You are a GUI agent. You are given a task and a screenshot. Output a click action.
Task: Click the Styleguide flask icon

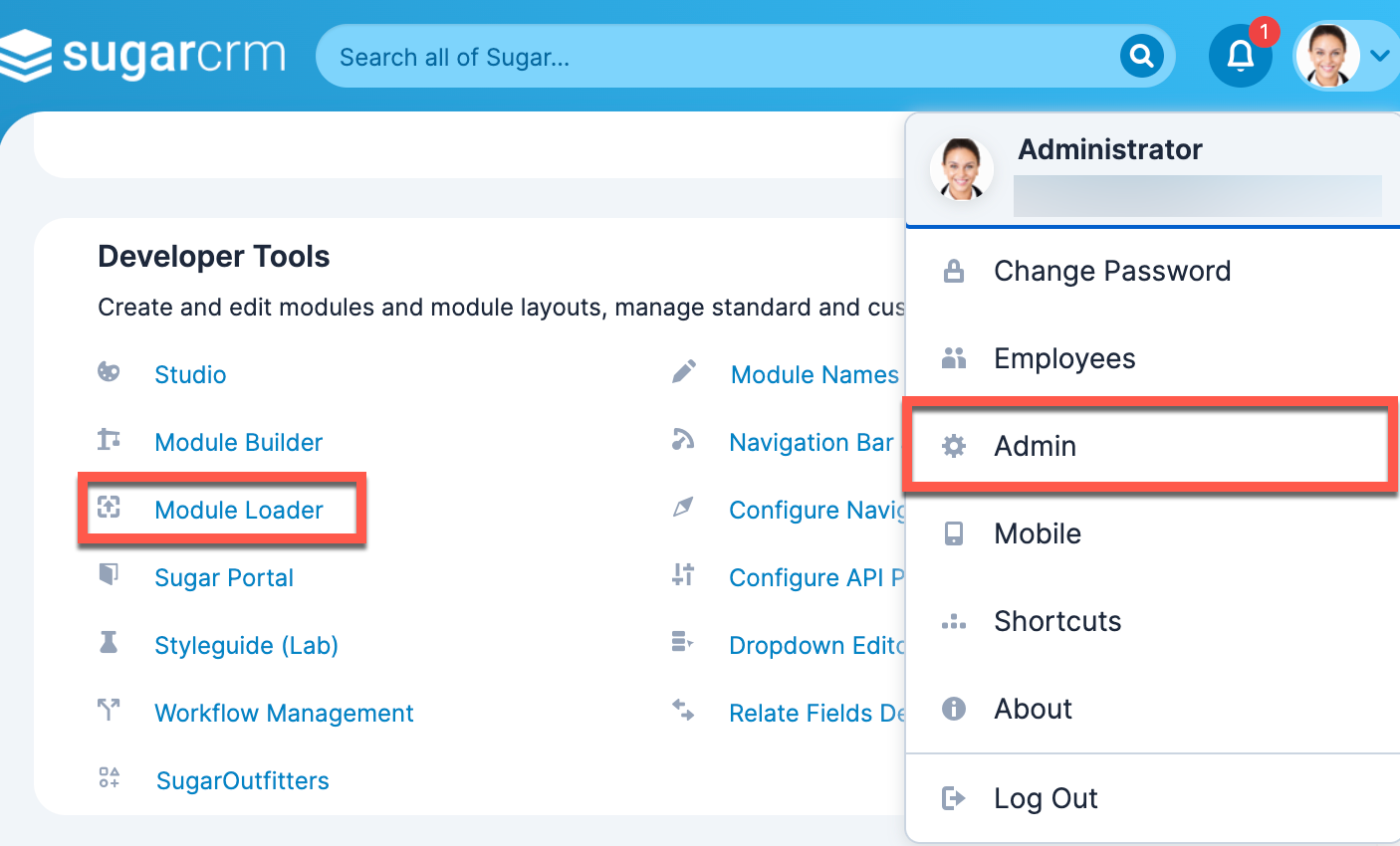click(109, 642)
